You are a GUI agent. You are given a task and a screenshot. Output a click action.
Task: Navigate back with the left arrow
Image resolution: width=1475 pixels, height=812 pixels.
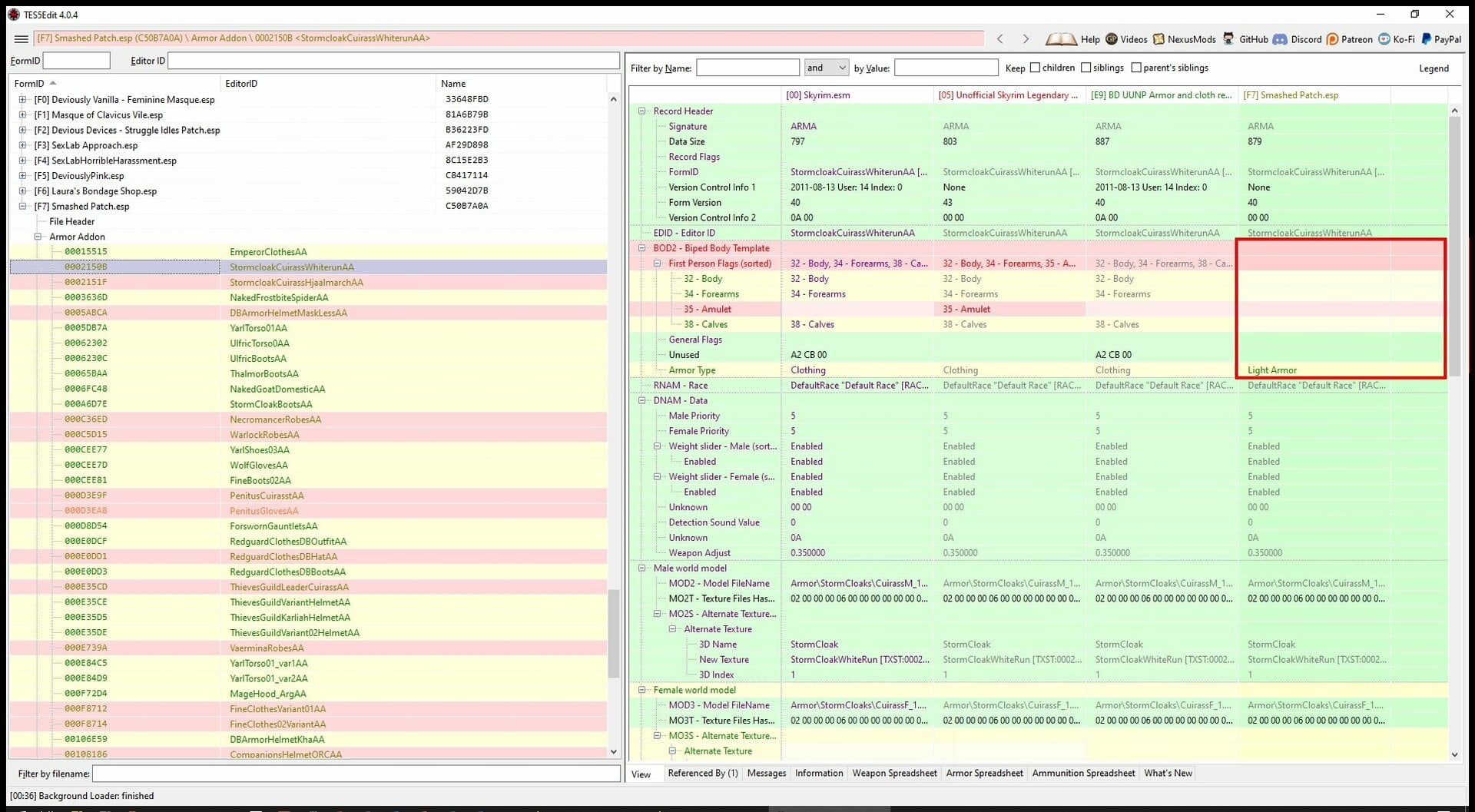(999, 38)
